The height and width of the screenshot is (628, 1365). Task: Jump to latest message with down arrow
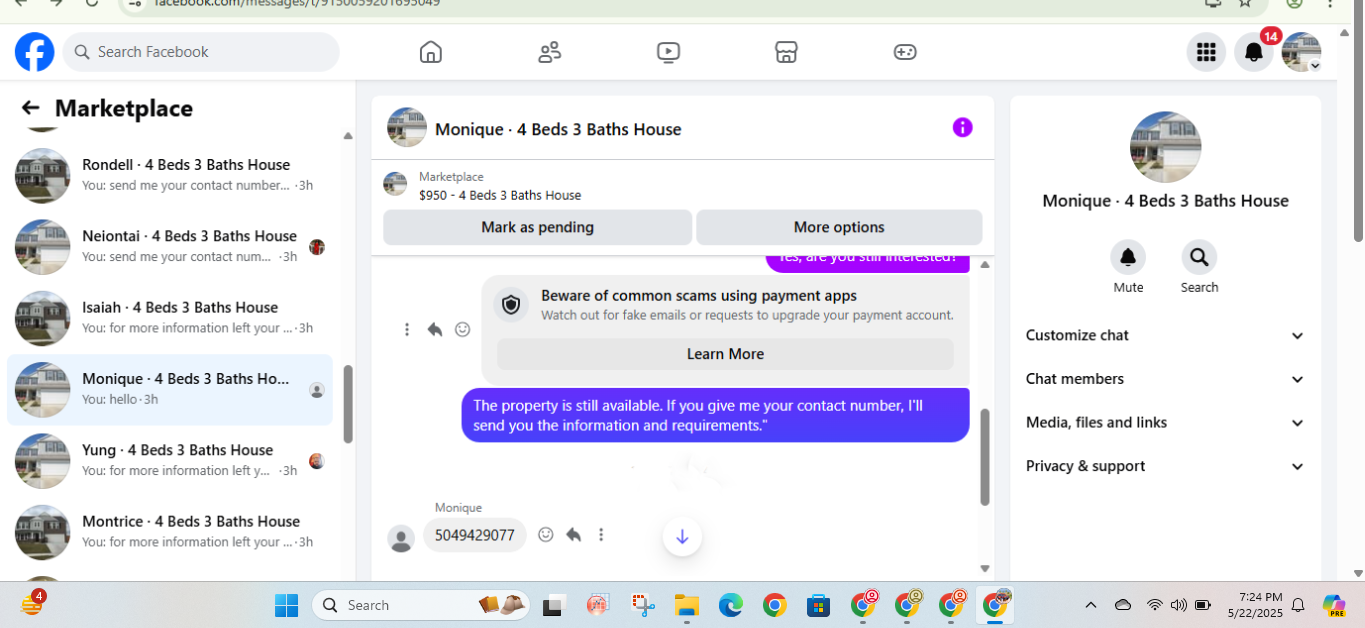click(x=682, y=537)
